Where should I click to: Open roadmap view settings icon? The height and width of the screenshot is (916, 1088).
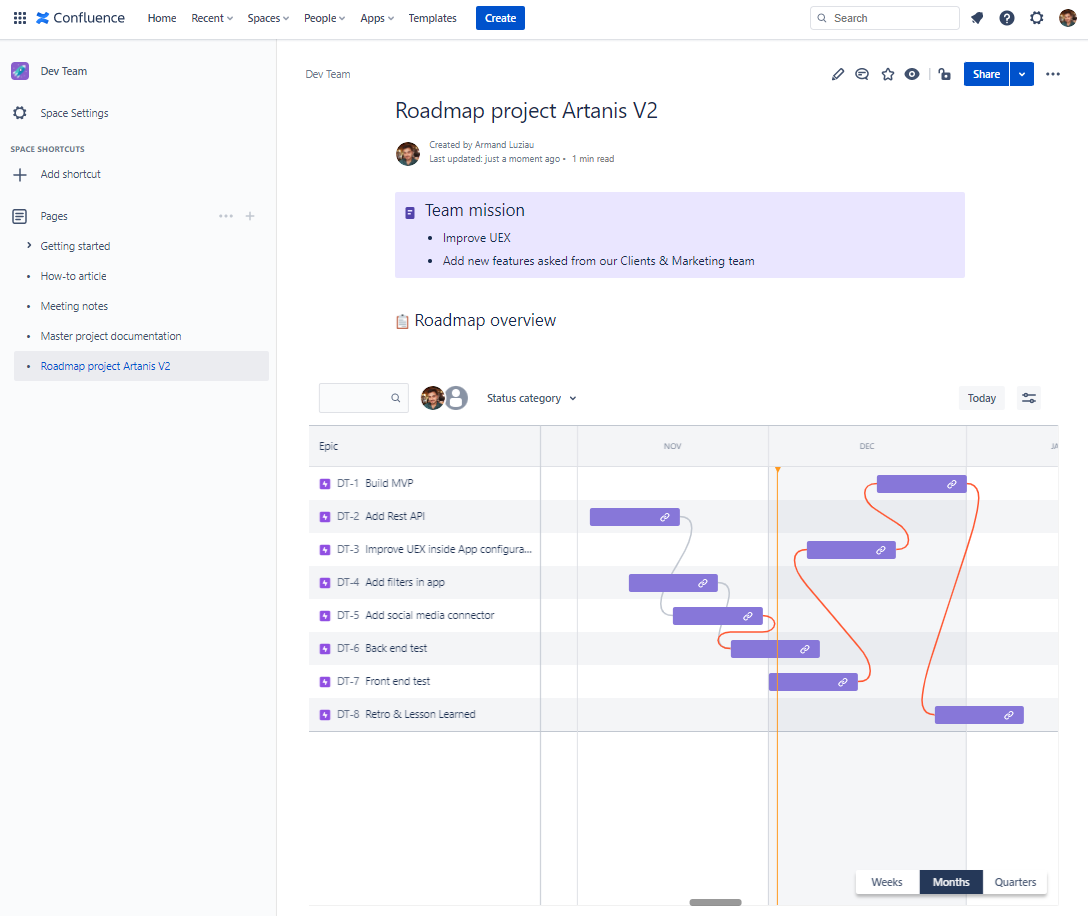click(x=1028, y=398)
